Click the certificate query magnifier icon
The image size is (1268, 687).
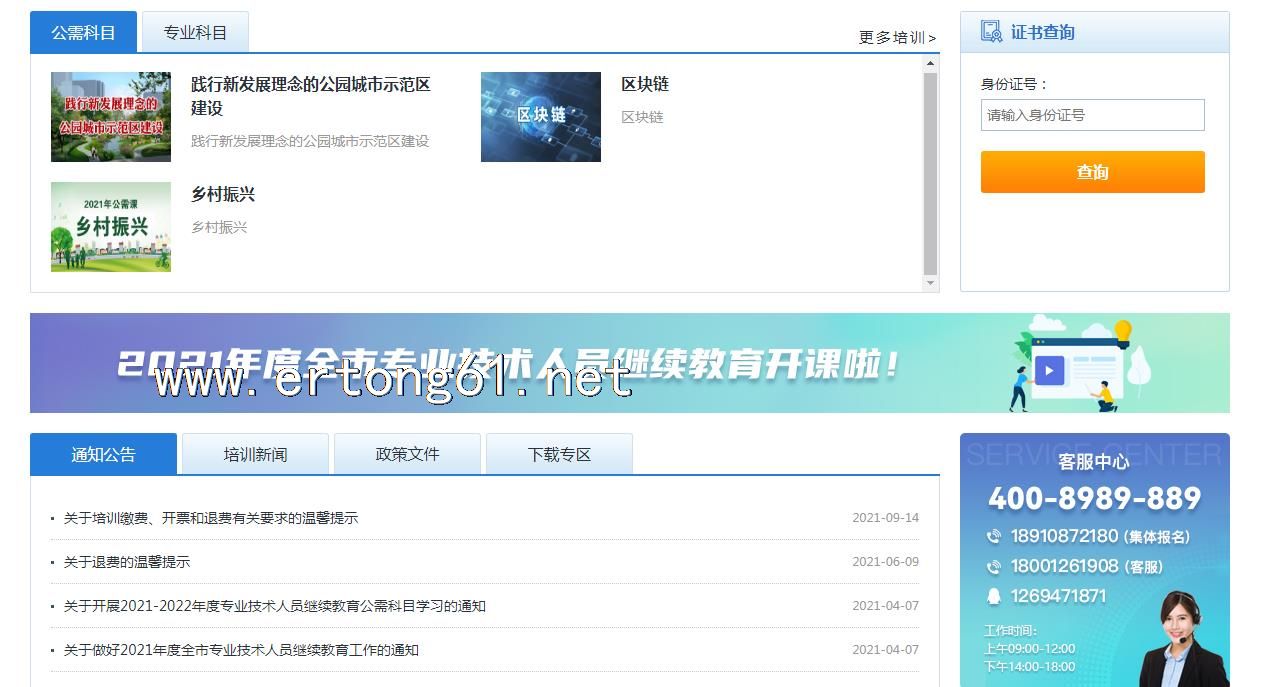(991, 32)
